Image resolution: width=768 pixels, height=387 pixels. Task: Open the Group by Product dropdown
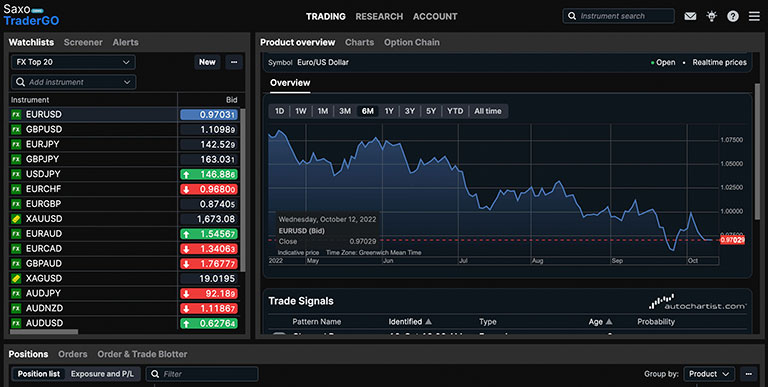click(x=709, y=374)
